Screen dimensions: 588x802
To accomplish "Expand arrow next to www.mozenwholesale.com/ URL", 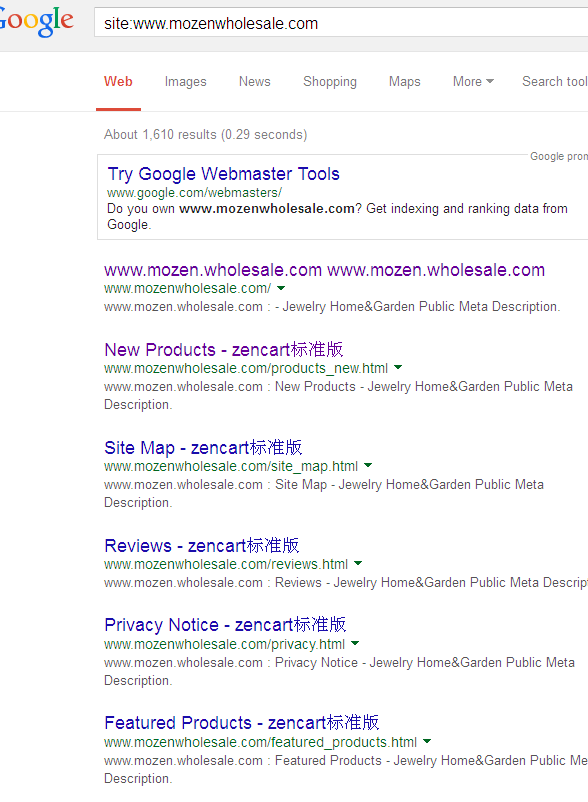I will click(281, 288).
